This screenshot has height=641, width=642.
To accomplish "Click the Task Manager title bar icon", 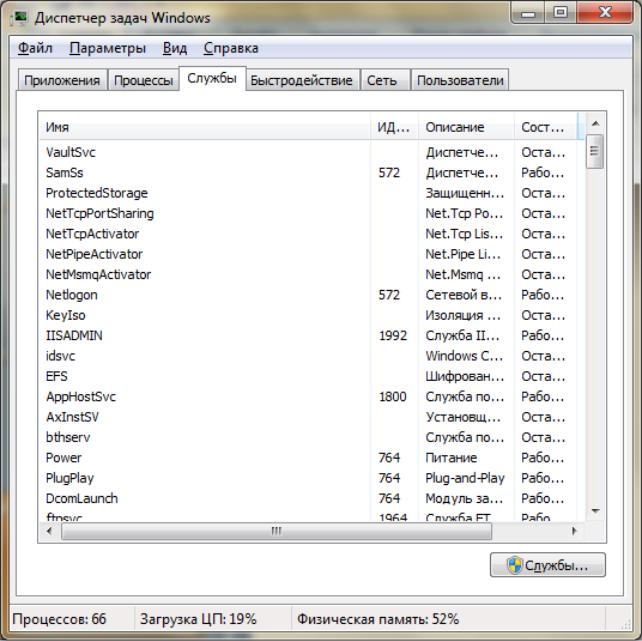I will (19, 19).
